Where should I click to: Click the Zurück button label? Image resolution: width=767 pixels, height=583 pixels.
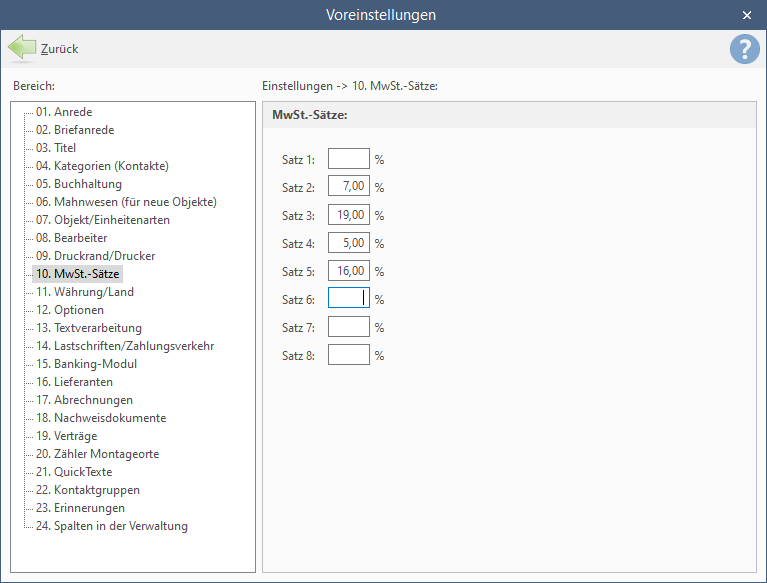(59, 49)
